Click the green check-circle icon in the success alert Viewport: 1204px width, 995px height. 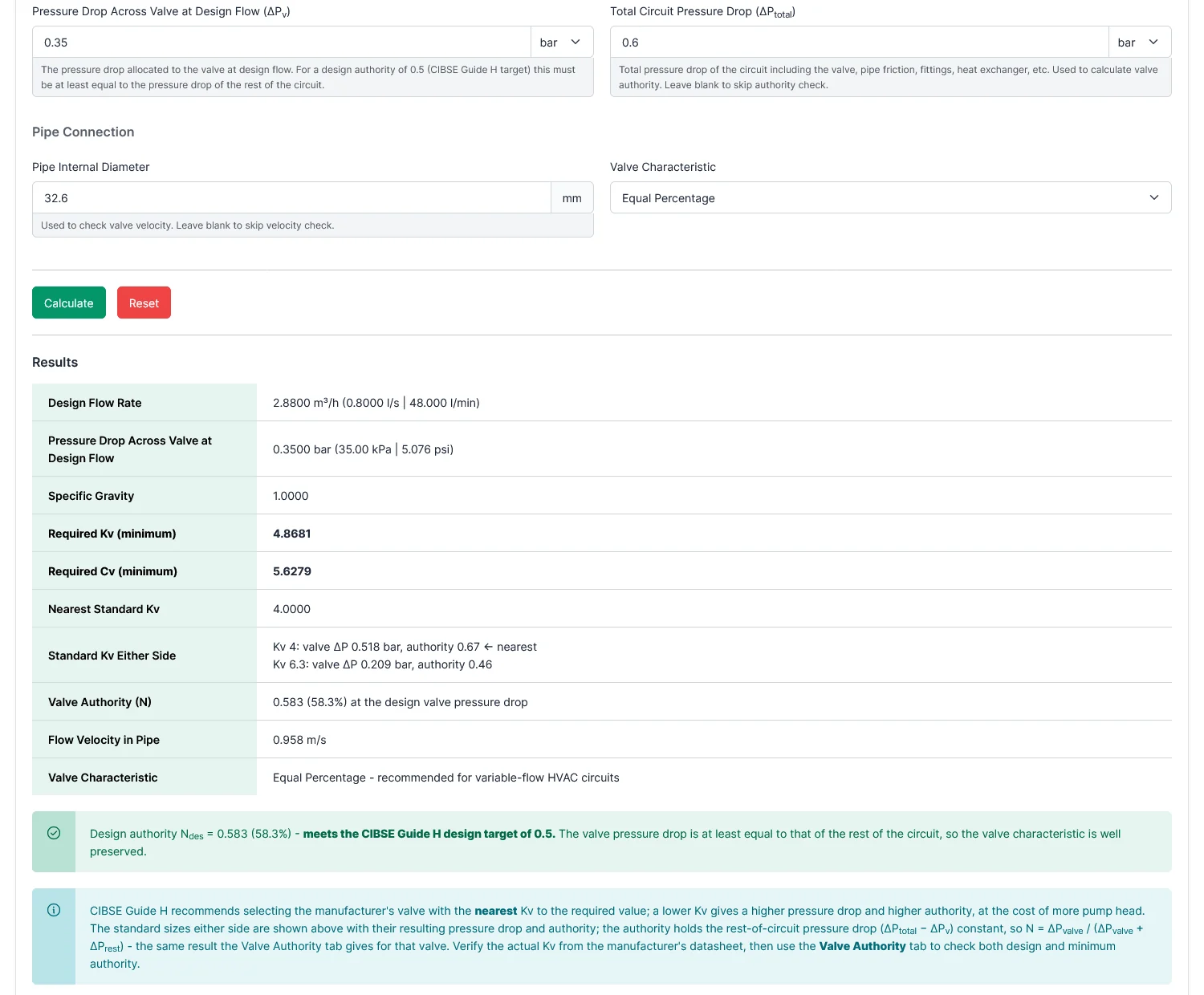(x=54, y=833)
